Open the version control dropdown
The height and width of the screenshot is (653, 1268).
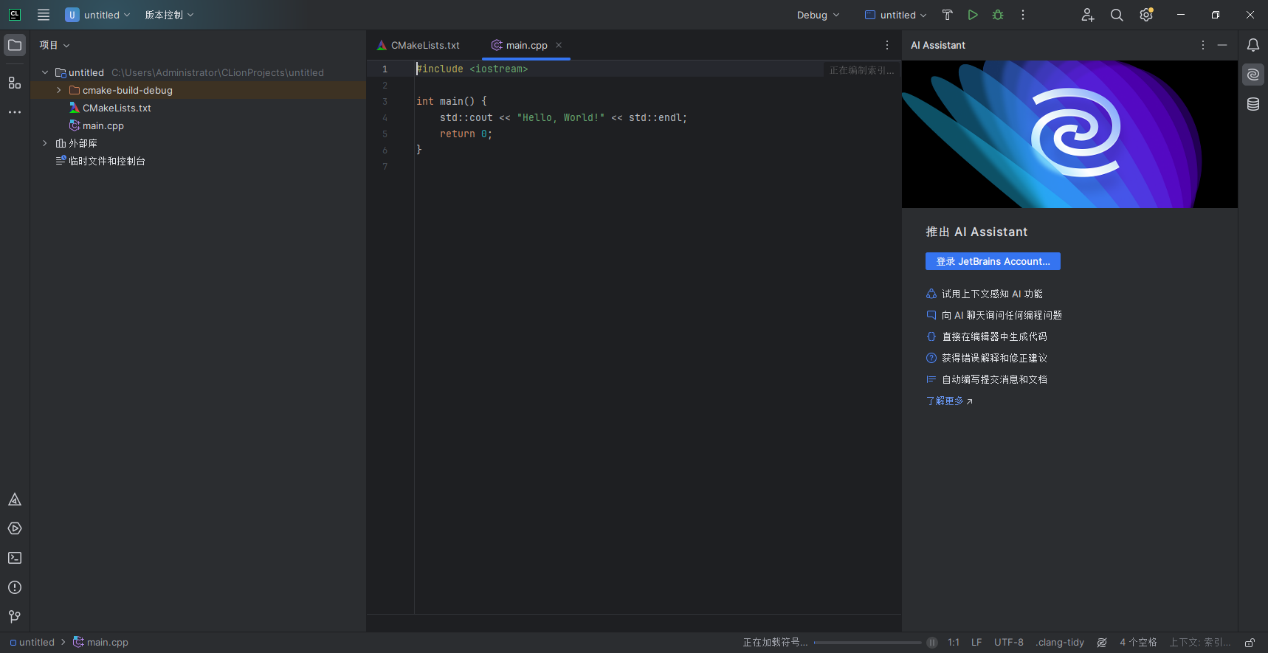(169, 15)
